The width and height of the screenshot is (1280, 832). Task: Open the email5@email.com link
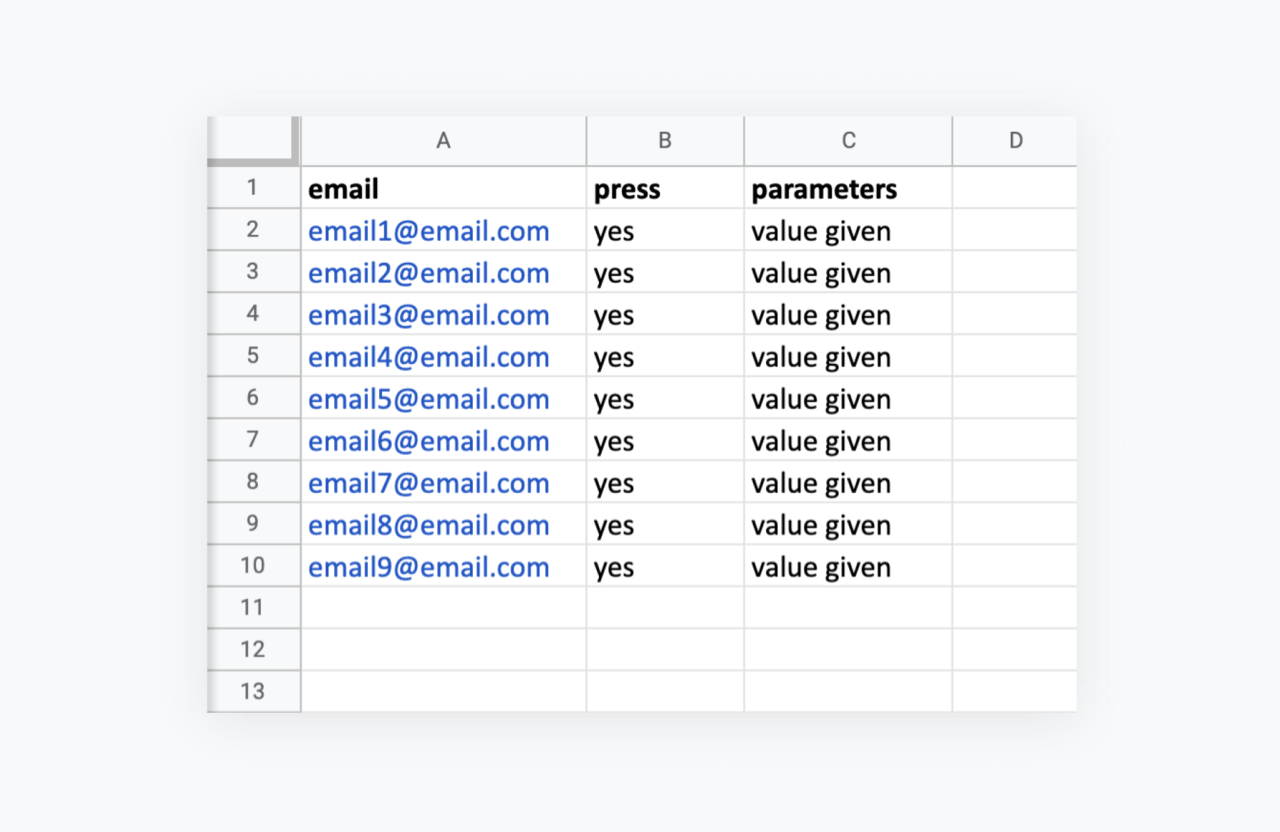pyautogui.click(x=429, y=399)
